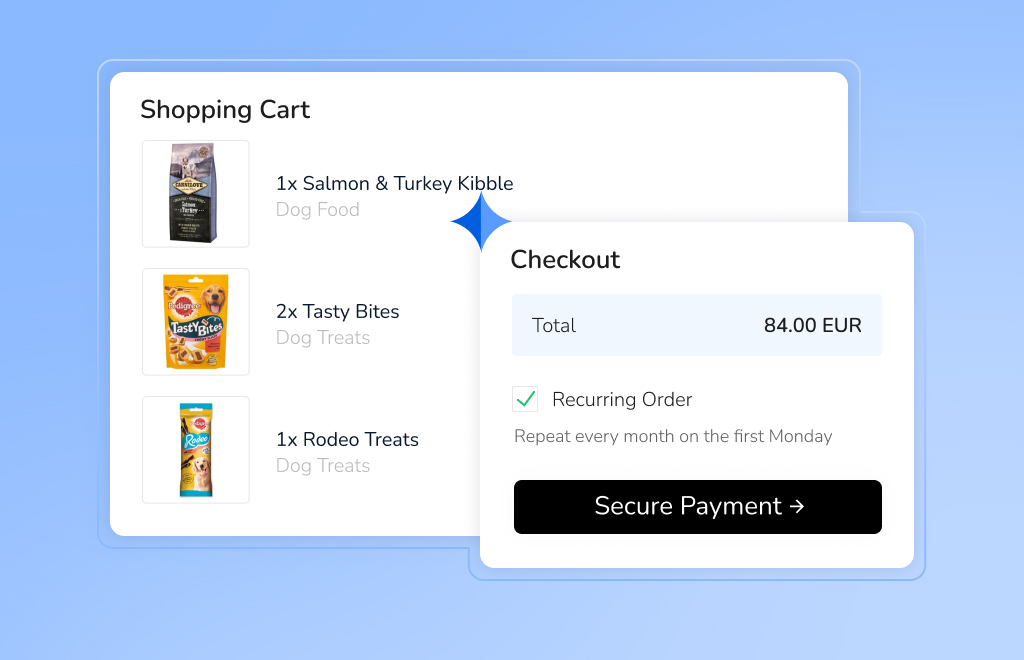
Task: Click the Checkout heading
Action: click(565, 259)
